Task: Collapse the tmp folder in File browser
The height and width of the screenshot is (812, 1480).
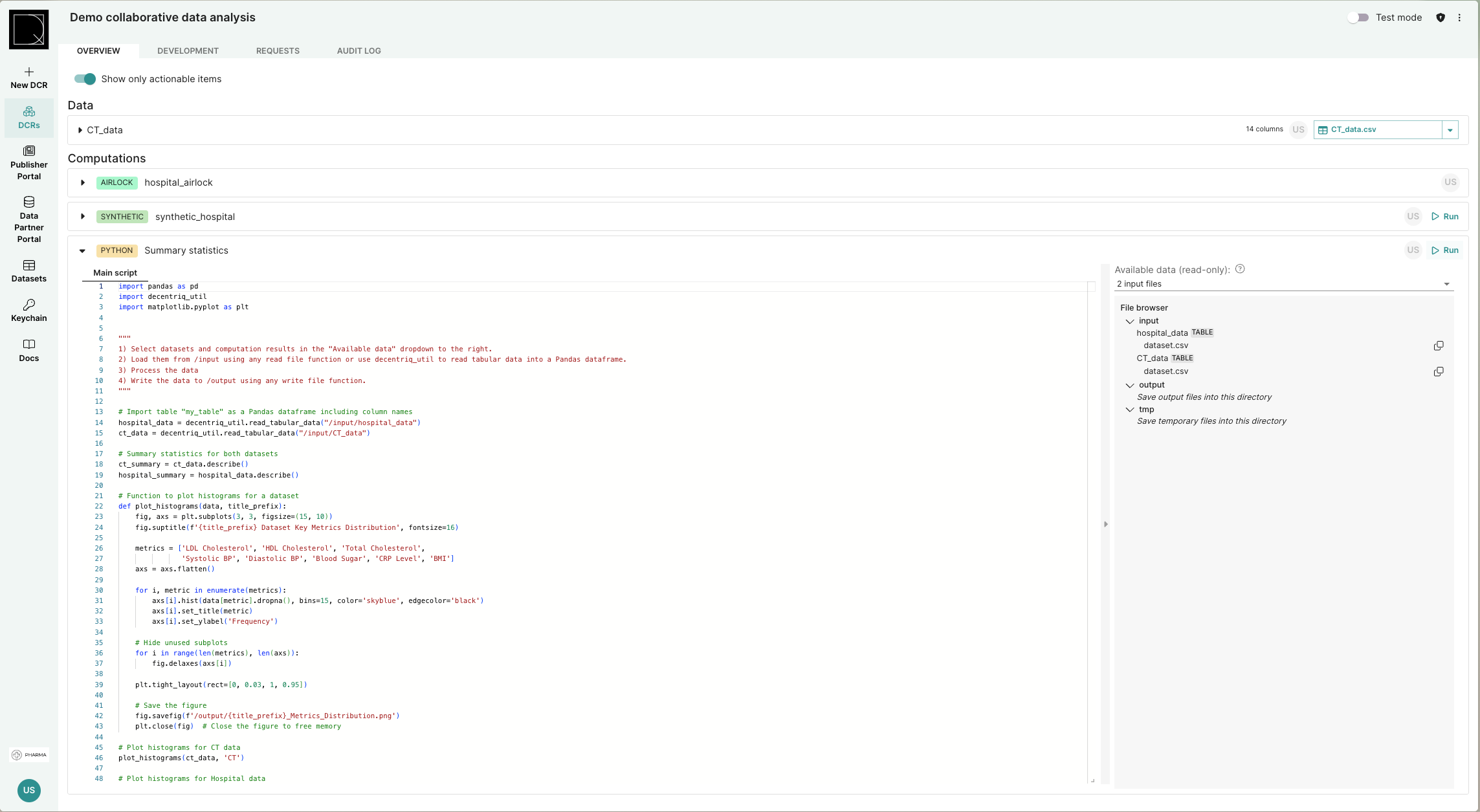Action: 1130,410
